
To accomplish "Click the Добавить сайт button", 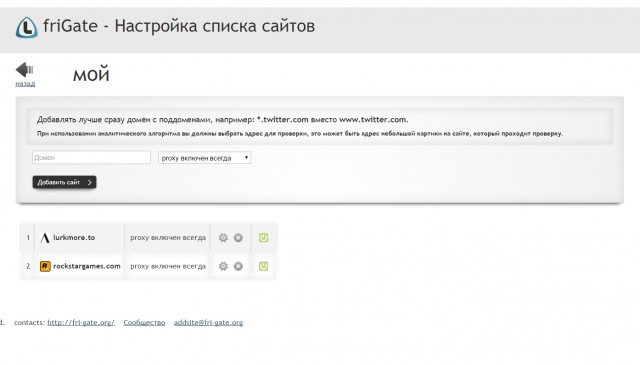I will [x=64, y=182].
